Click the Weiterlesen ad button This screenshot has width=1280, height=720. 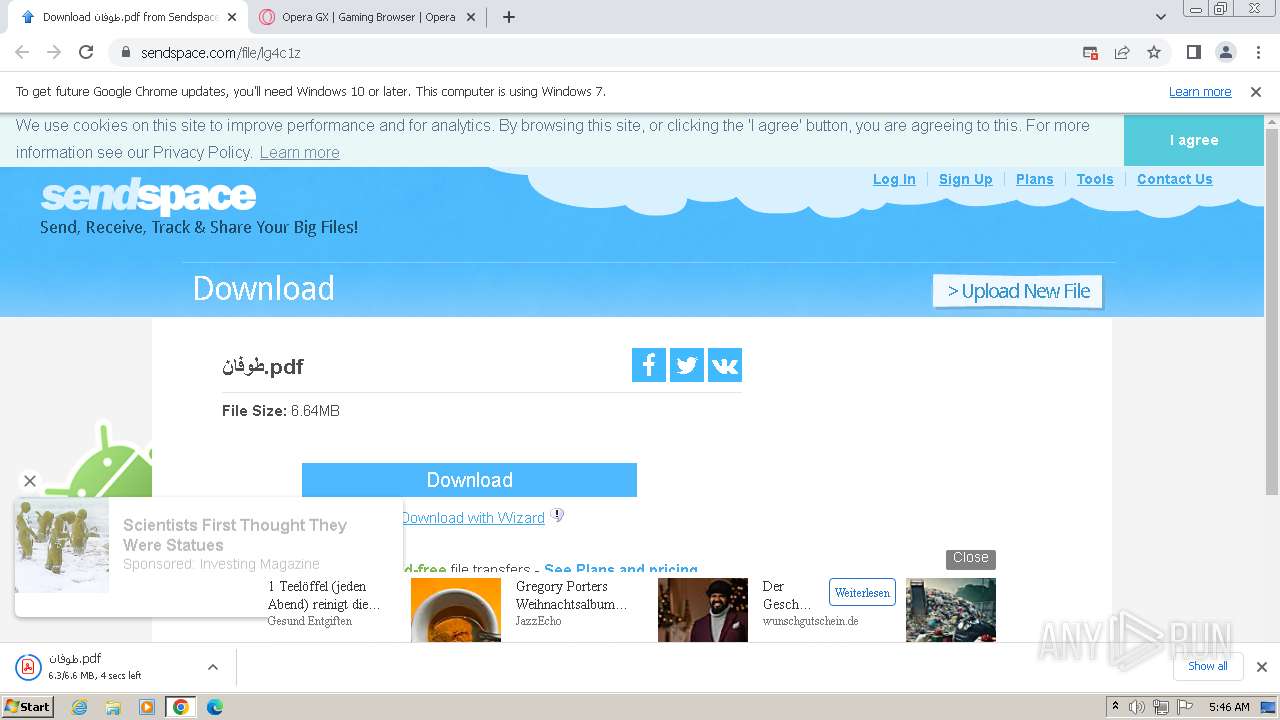(x=862, y=593)
